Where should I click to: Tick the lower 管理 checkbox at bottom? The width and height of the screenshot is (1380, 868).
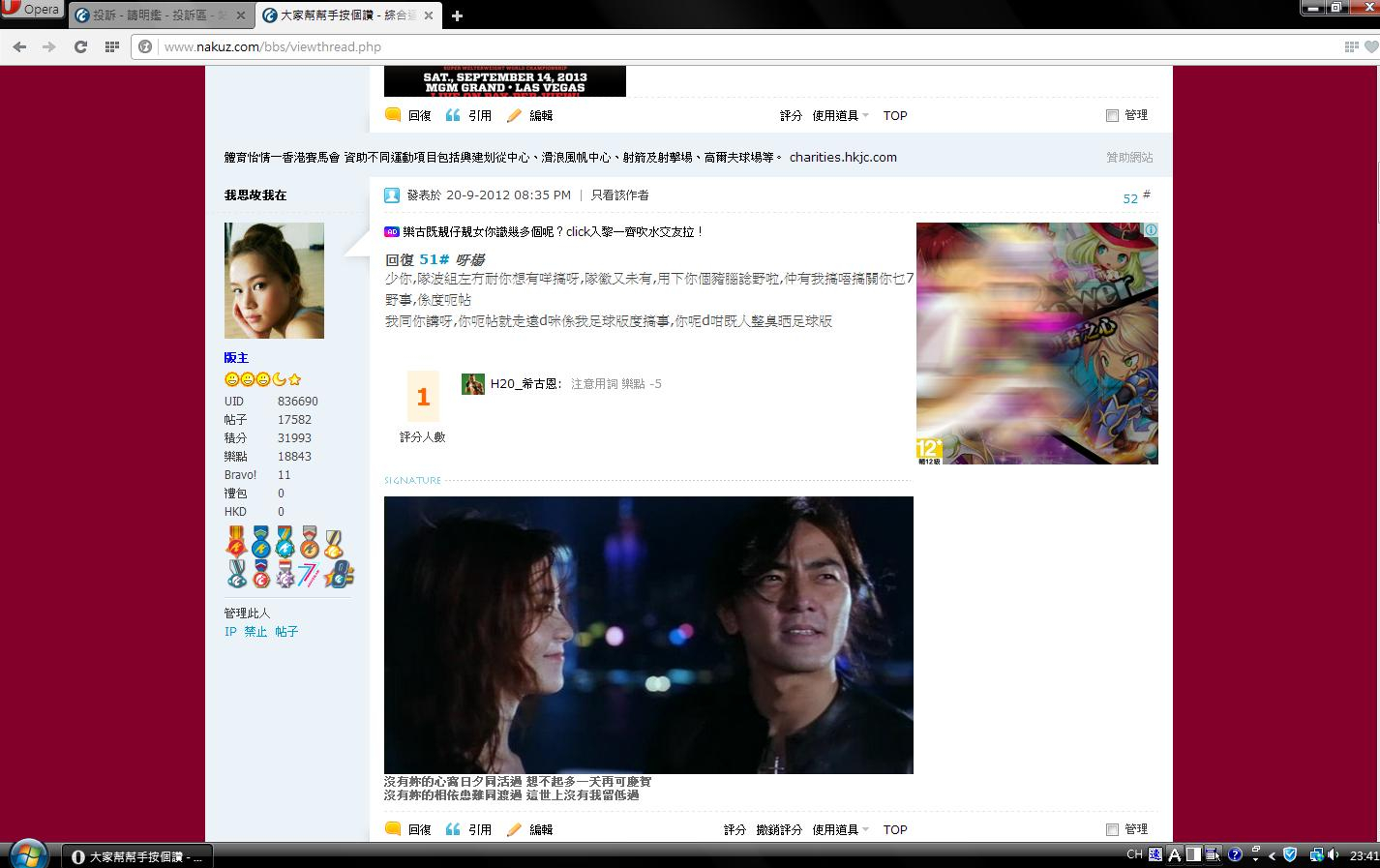[x=1112, y=830]
